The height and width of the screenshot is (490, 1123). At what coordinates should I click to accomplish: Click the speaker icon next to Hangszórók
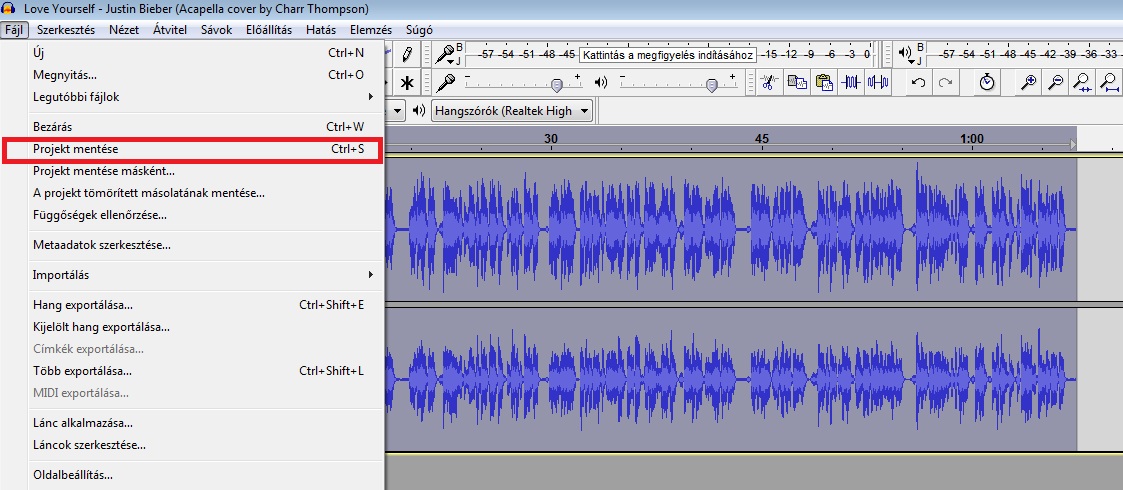[420, 111]
